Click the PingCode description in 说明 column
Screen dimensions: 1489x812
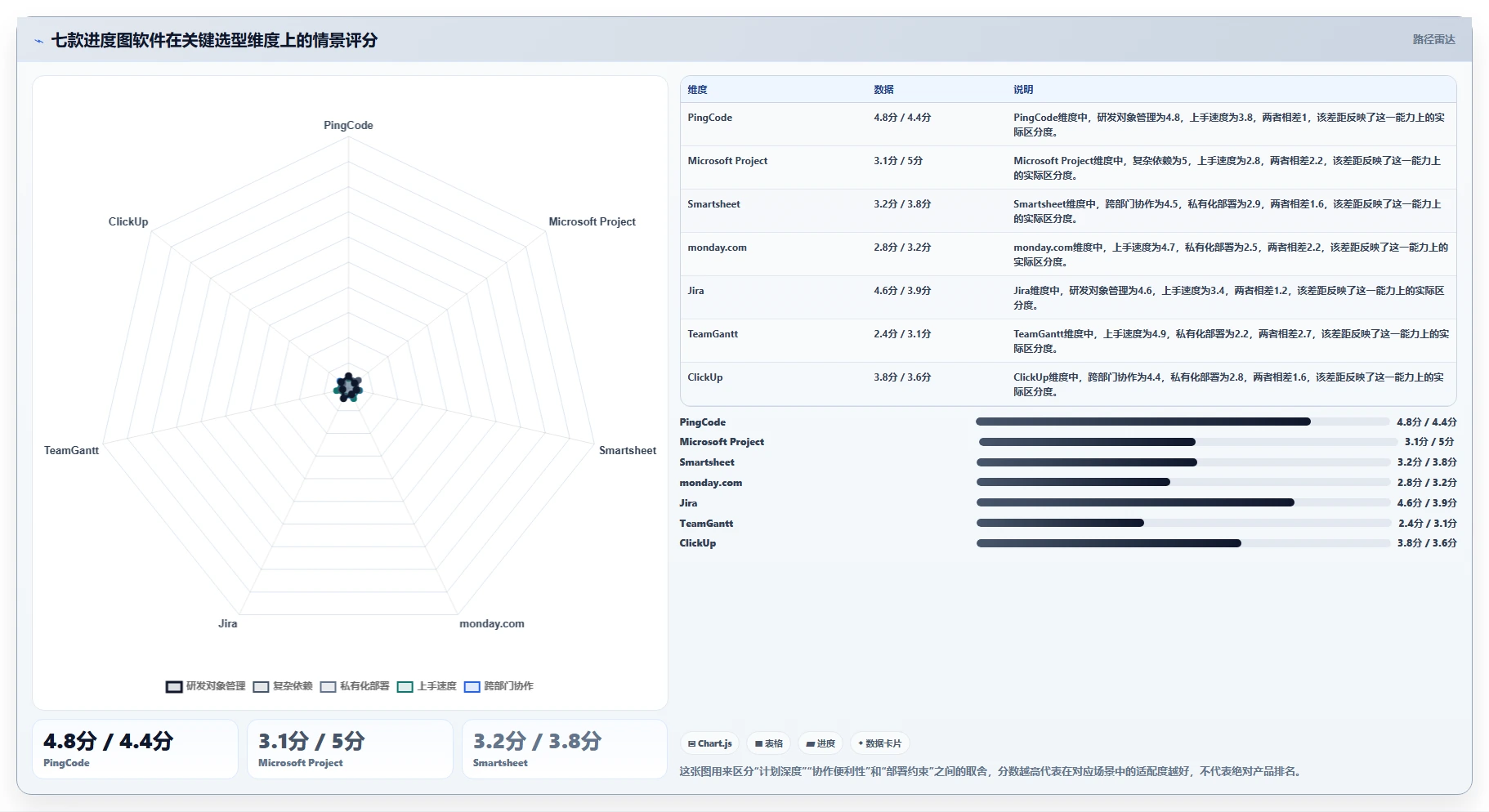tap(1230, 124)
